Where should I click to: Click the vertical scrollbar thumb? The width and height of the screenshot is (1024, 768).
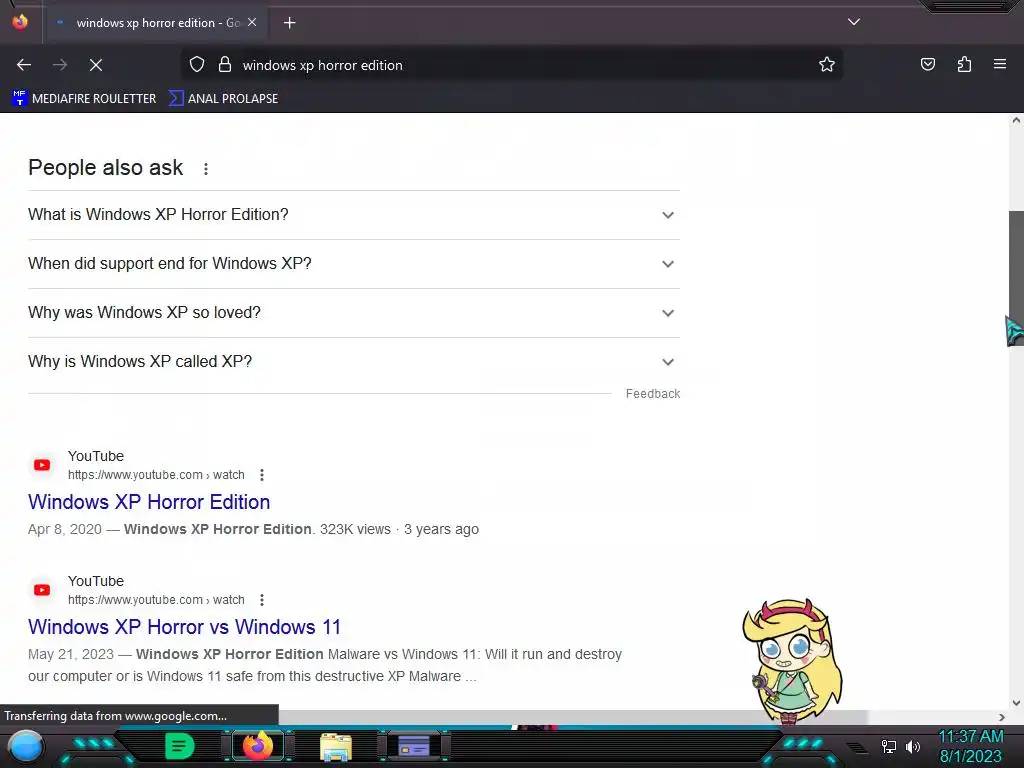(1016, 278)
